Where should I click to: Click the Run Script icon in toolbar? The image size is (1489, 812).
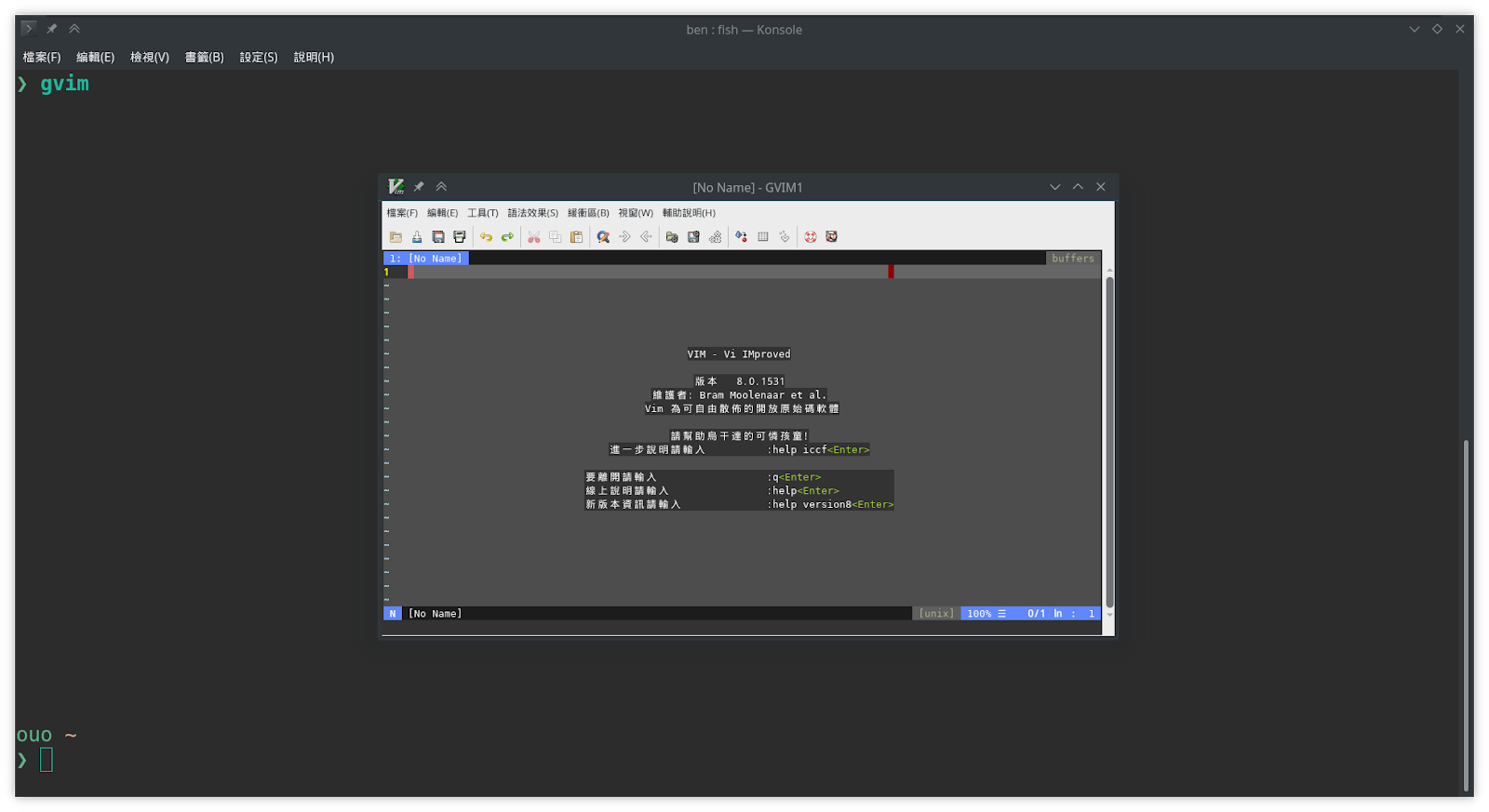click(715, 237)
